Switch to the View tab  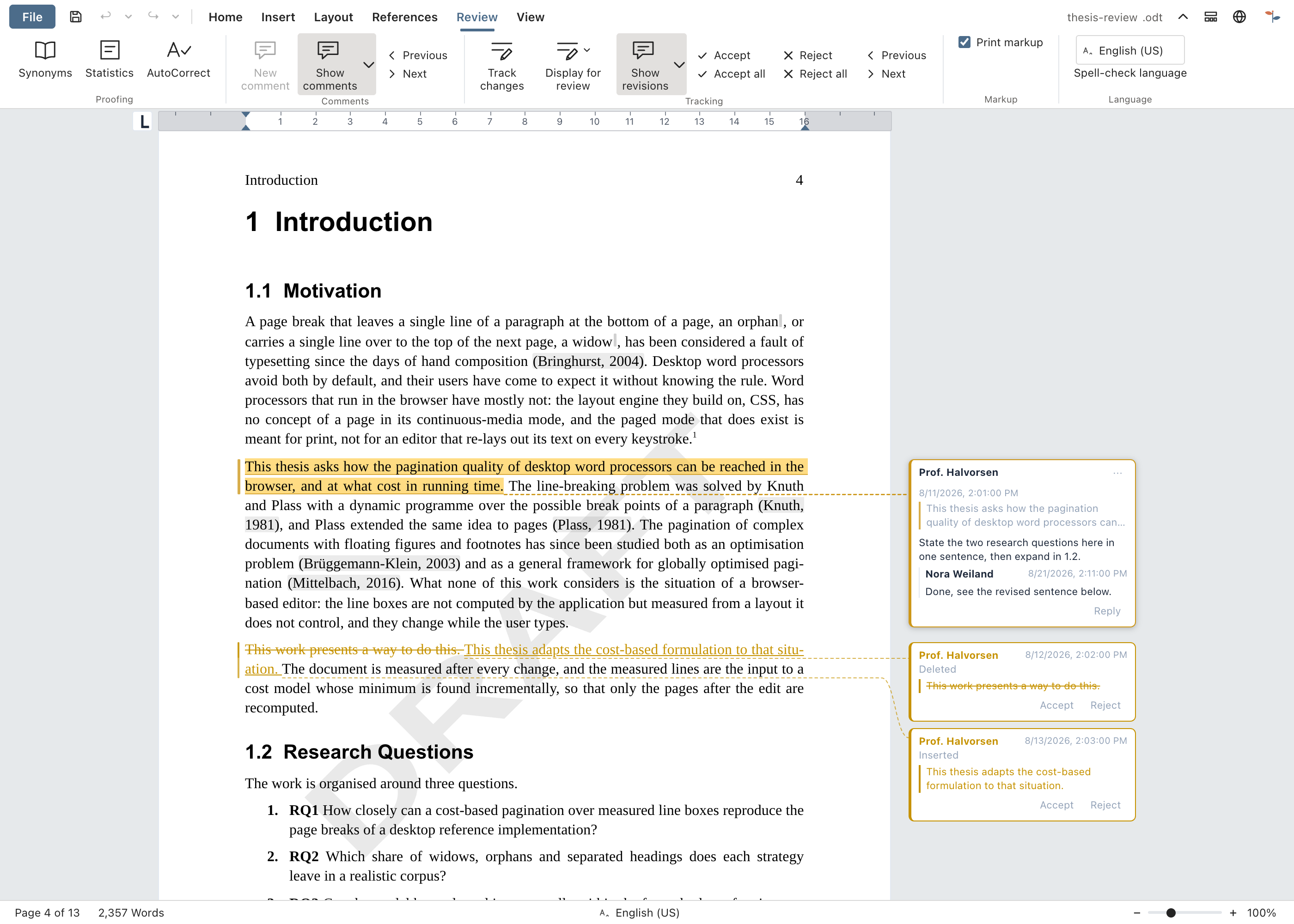click(x=531, y=17)
